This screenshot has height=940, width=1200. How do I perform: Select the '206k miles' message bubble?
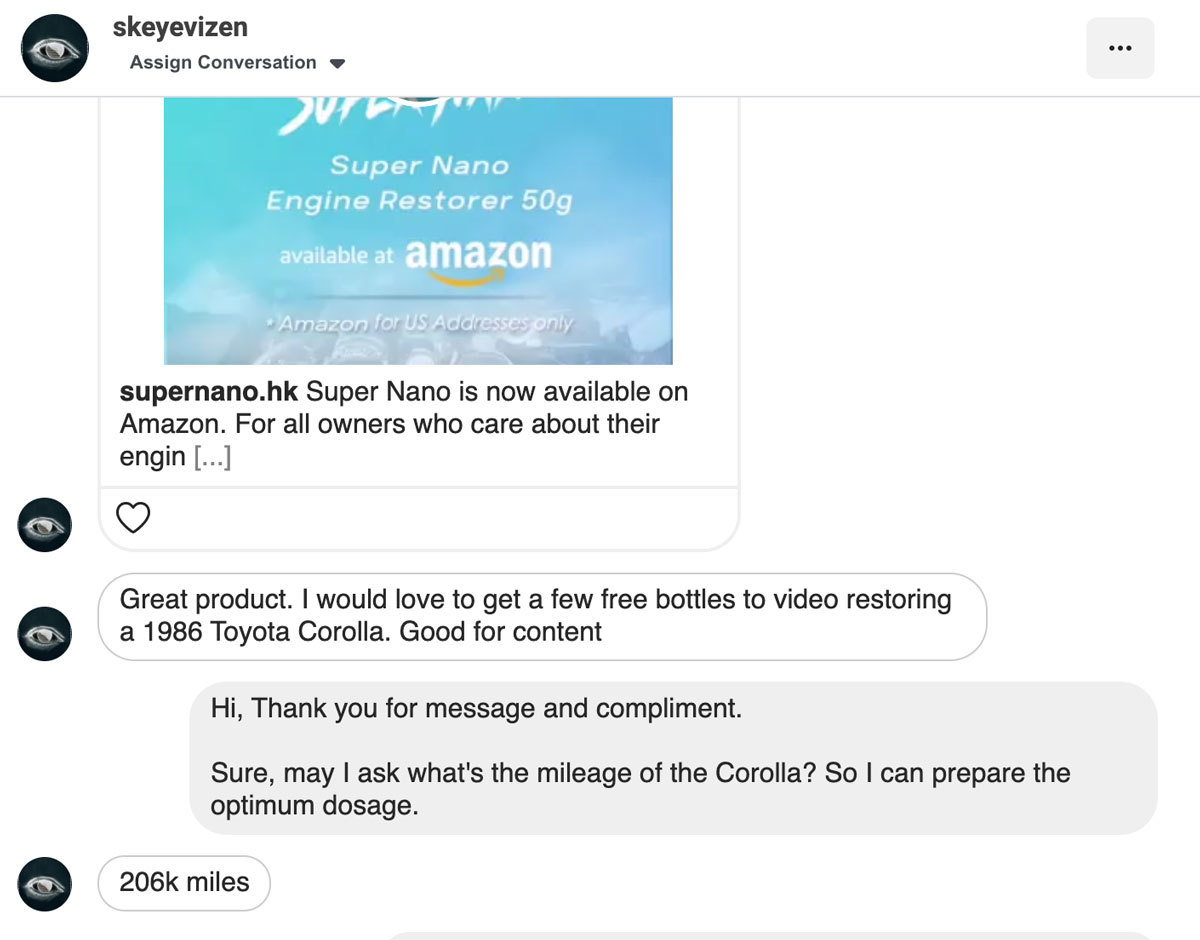click(x=183, y=882)
